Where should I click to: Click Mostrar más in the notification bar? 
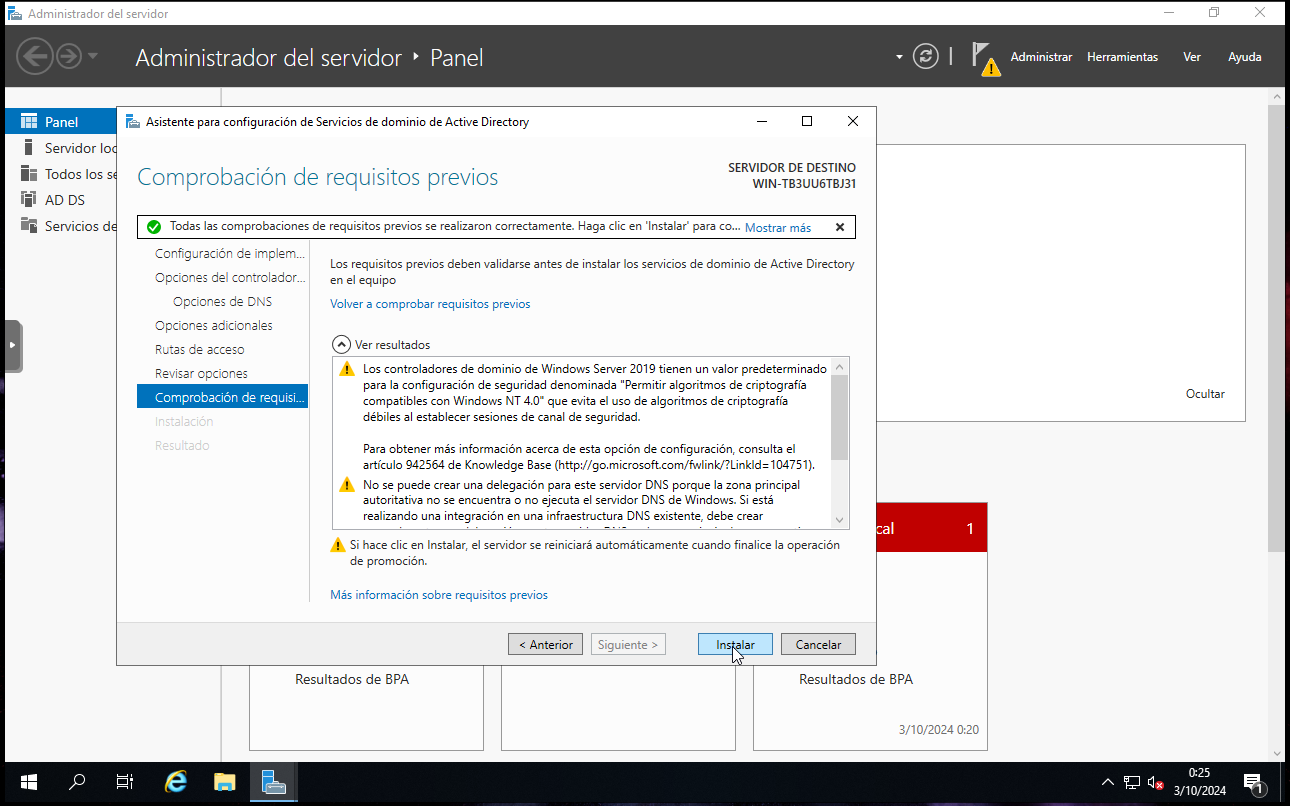778,228
